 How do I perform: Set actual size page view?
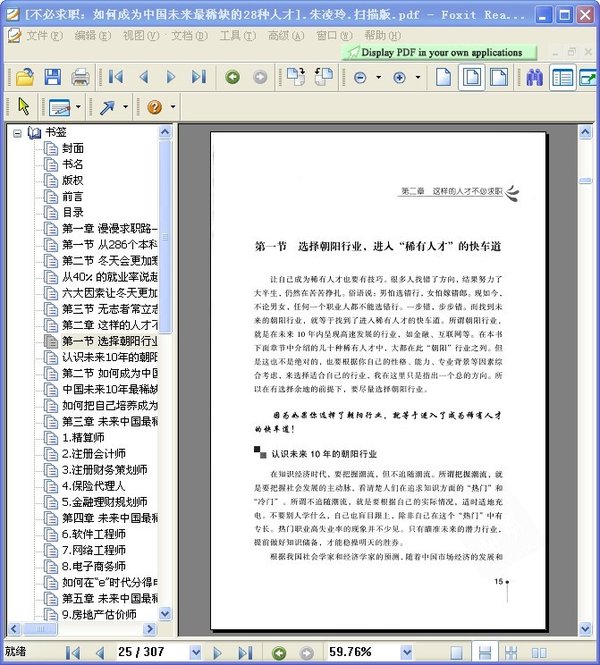(x=444, y=77)
